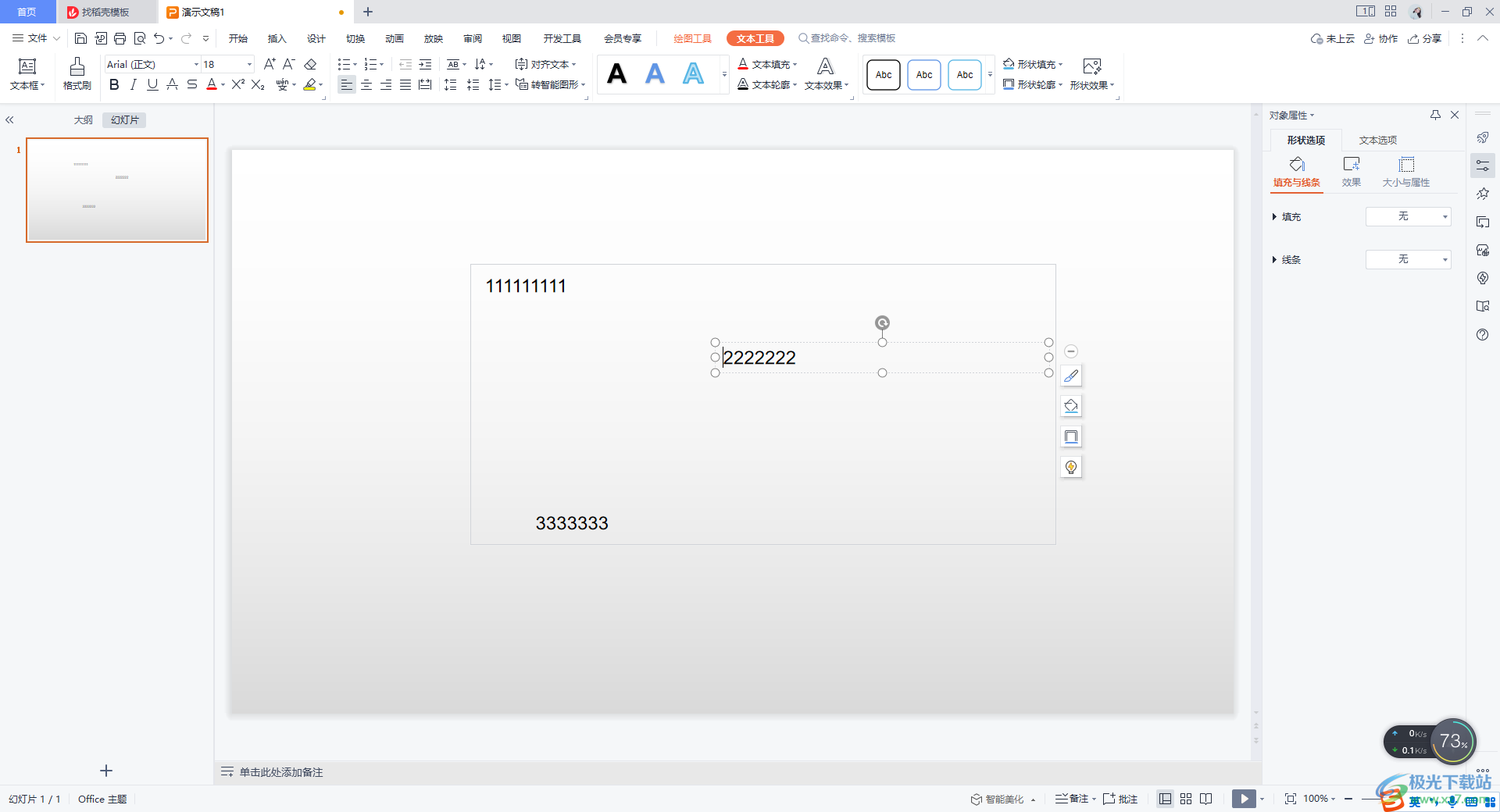Open the Start (开始) ribbon tab
The height and width of the screenshot is (812, 1500).
[x=238, y=38]
